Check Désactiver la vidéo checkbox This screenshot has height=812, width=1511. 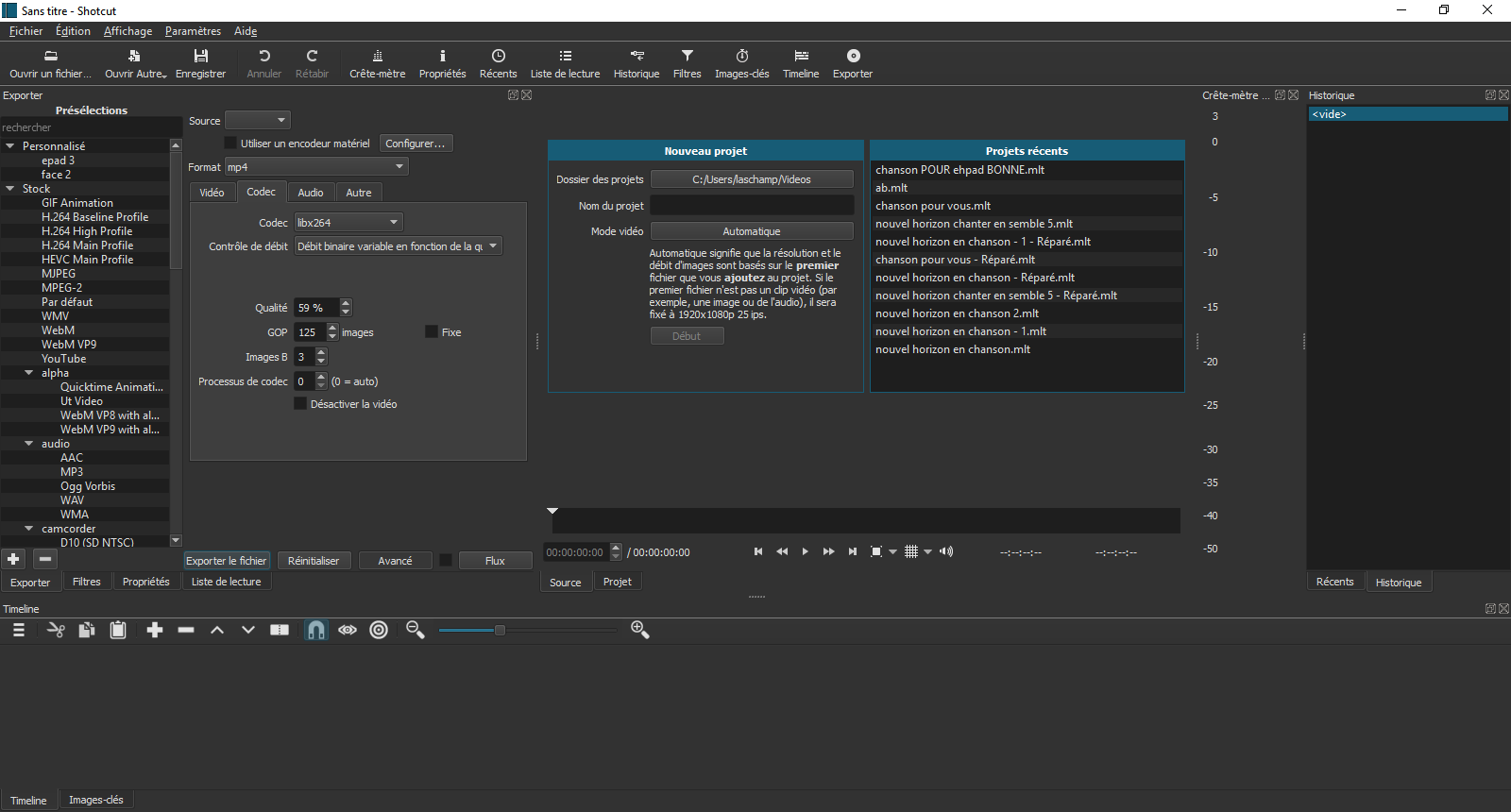click(300, 403)
